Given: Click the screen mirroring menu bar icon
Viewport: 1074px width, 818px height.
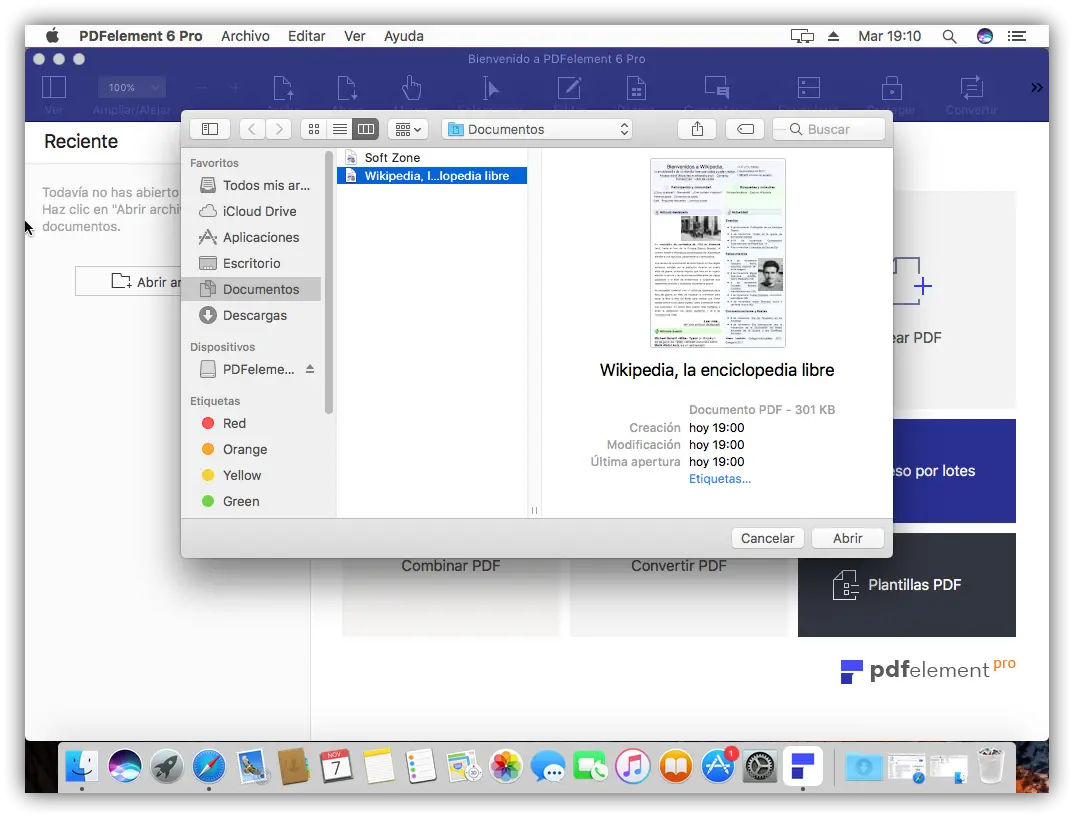Looking at the screenshot, I should pyautogui.click(x=802, y=36).
